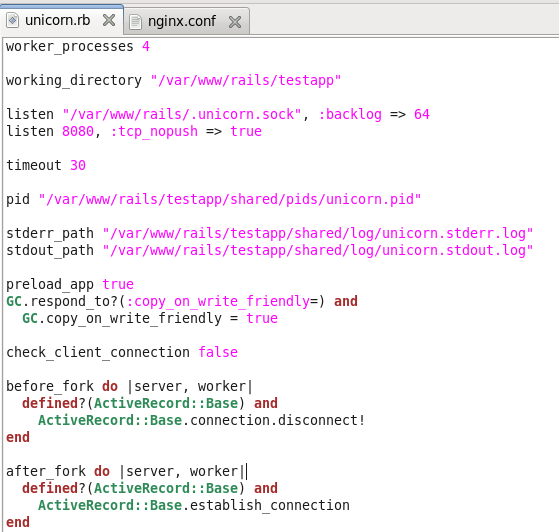The width and height of the screenshot is (559, 532).
Task: Click establish_connection method call
Action: tap(270, 506)
